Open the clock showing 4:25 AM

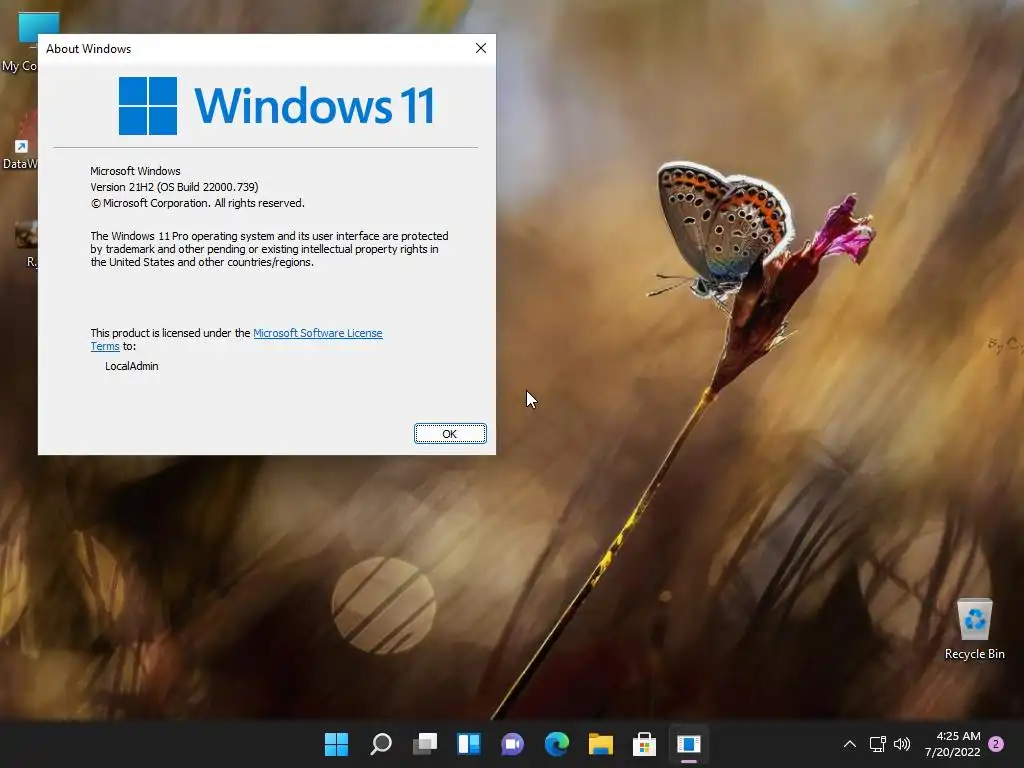pyautogui.click(x=958, y=736)
